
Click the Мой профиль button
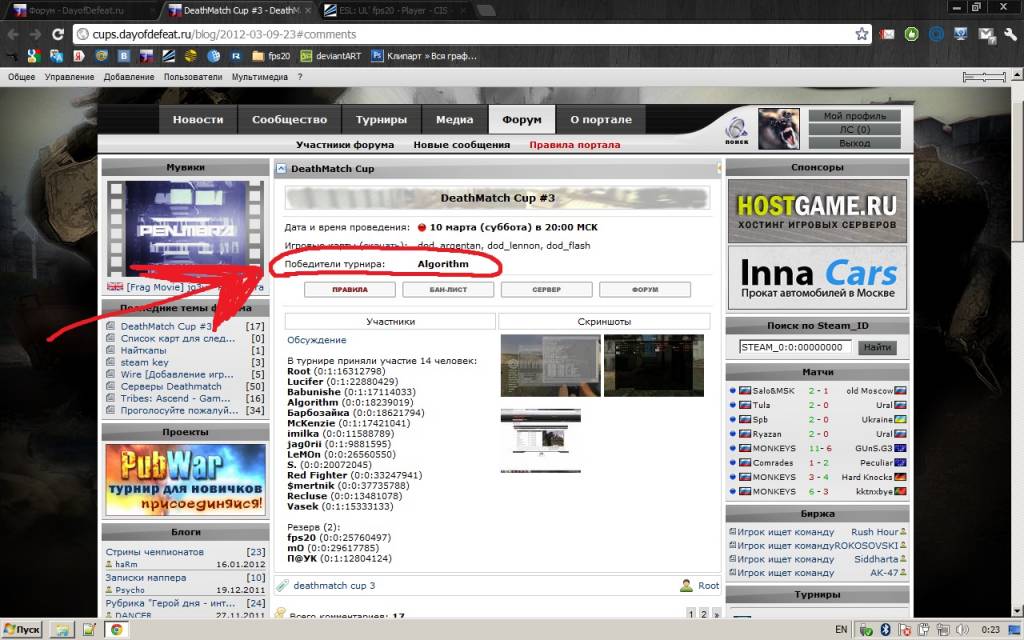click(x=854, y=116)
